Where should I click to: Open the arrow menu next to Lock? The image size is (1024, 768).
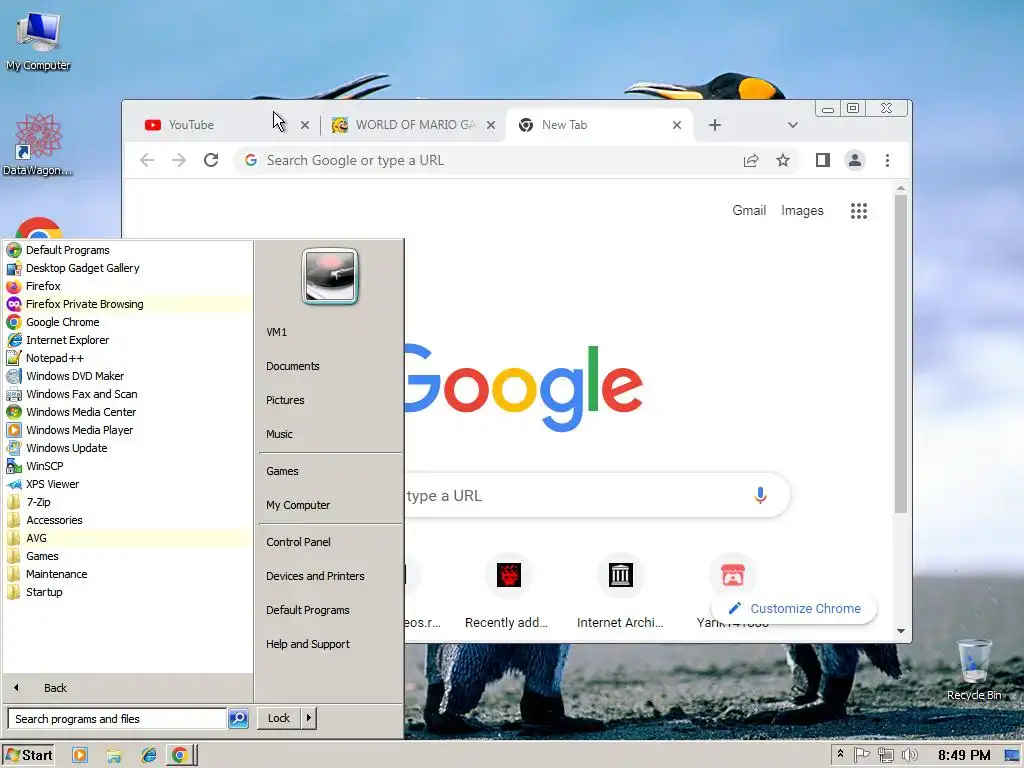tap(308, 718)
